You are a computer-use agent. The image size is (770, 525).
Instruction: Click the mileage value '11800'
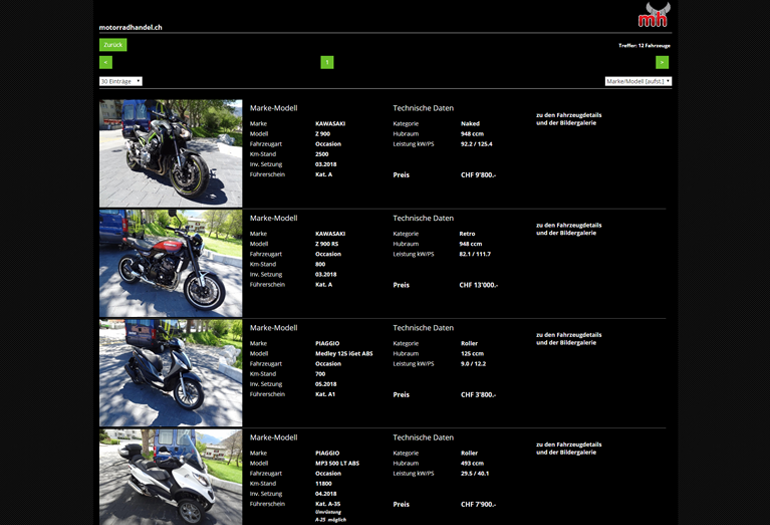click(x=323, y=484)
